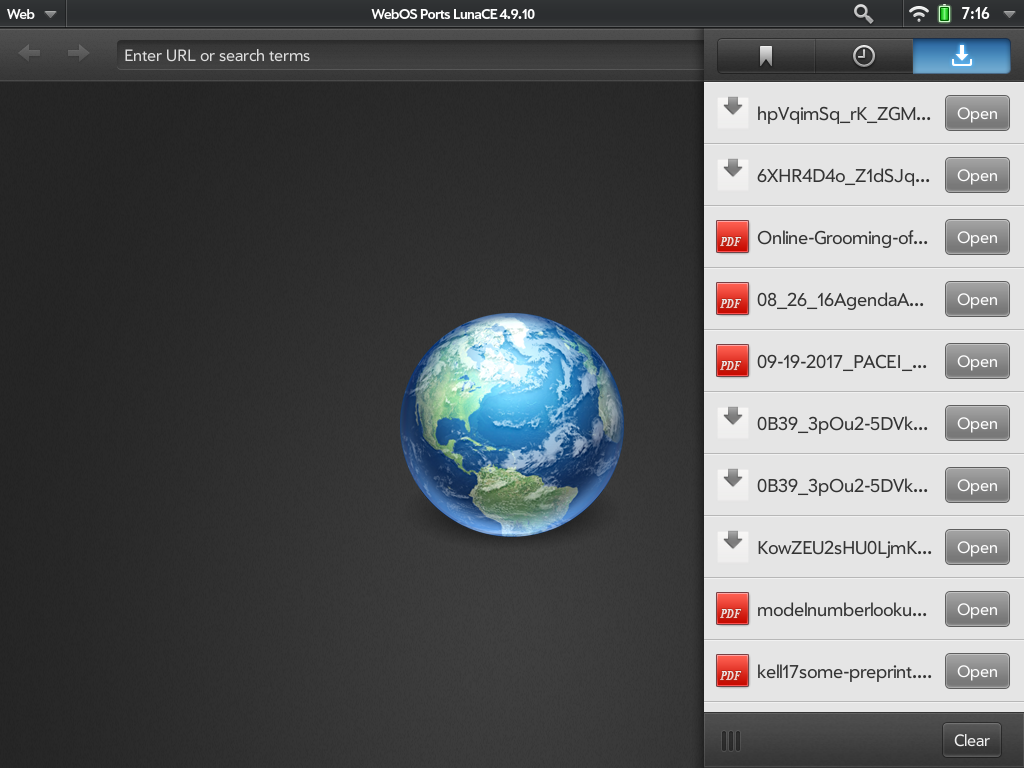1024x768 pixels.
Task: Click the panel grab handle beside Clear
Action: point(731,741)
